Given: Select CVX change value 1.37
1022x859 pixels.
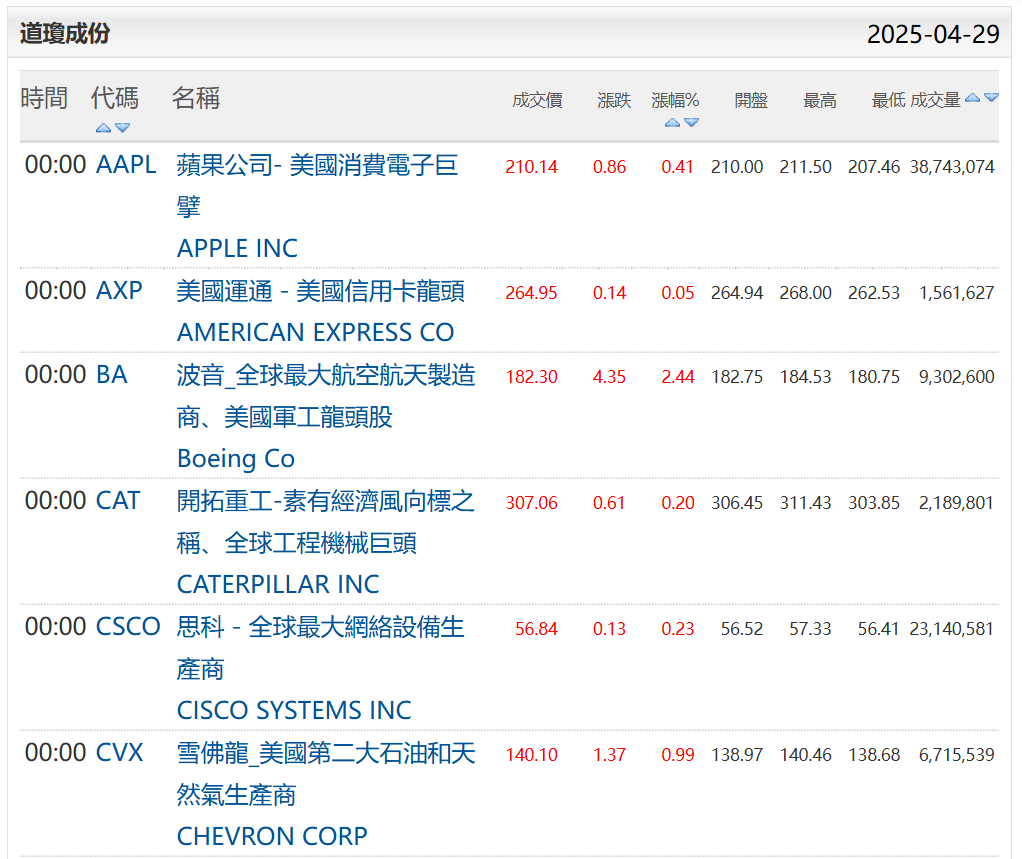Looking at the screenshot, I should pyautogui.click(x=609, y=755).
